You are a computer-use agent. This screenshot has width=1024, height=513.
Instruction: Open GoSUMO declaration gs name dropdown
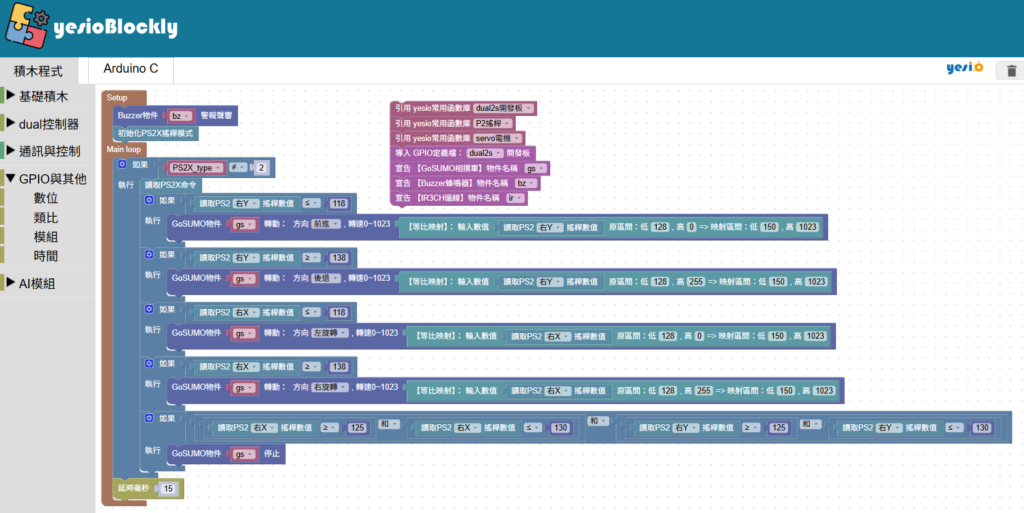click(x=535, y=168)
